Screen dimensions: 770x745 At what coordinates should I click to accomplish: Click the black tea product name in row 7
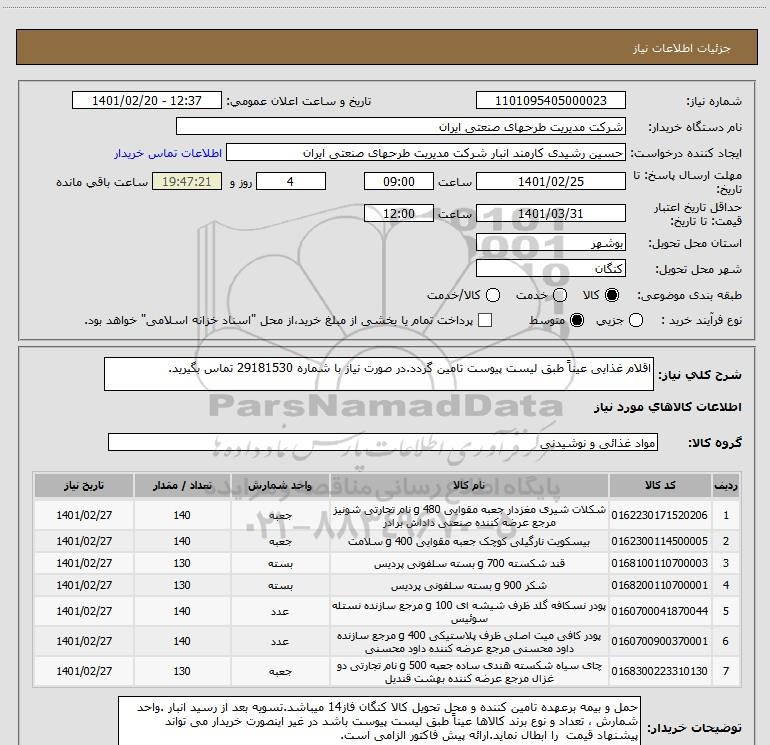pyautogui.click(x=469, y=672)
